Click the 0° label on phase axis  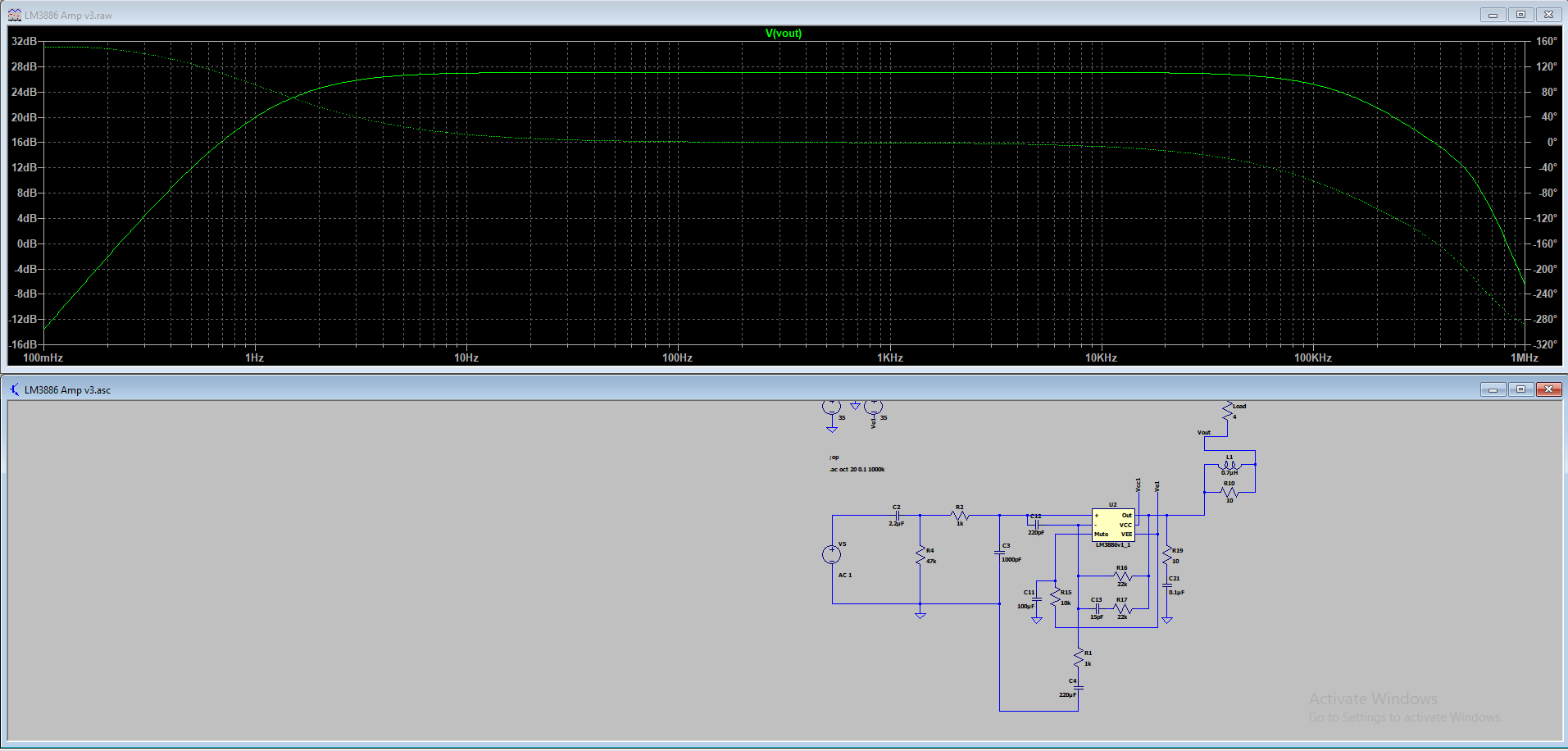pyautogui.click(x=1552, y=142)
